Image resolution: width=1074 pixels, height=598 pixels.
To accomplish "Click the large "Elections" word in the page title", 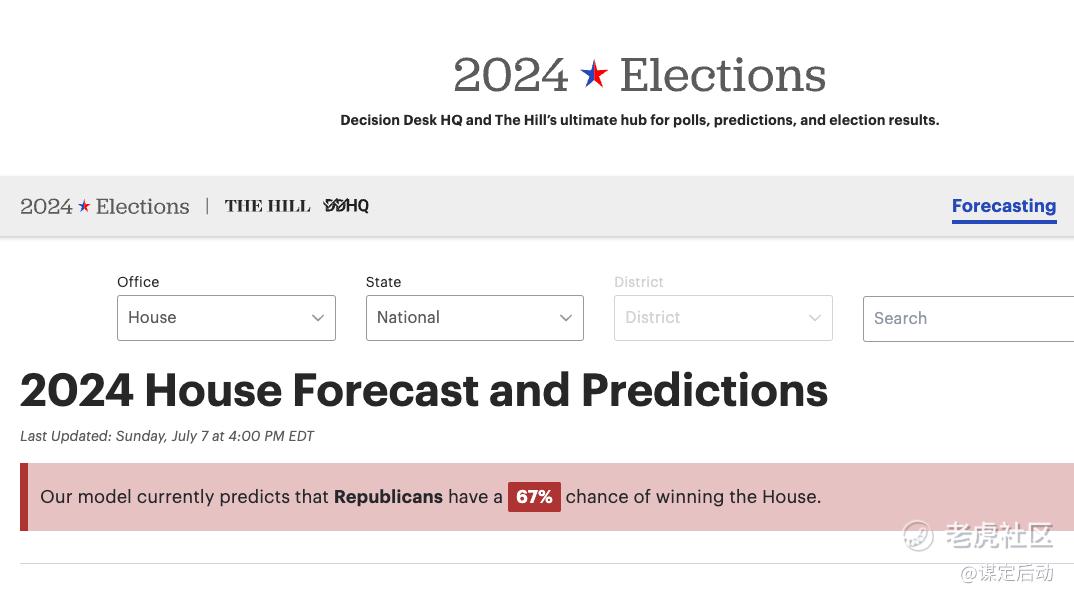I will click(722, 75).
